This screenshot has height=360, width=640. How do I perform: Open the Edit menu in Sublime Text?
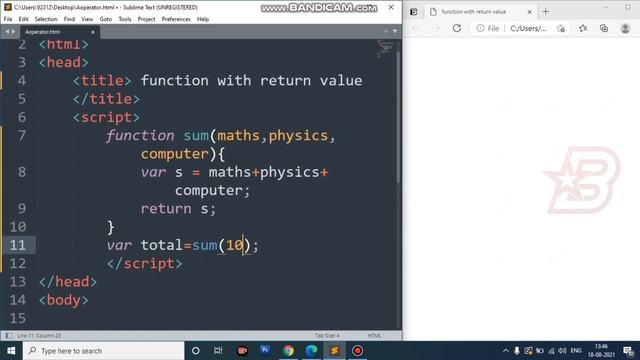click(23, 19)
